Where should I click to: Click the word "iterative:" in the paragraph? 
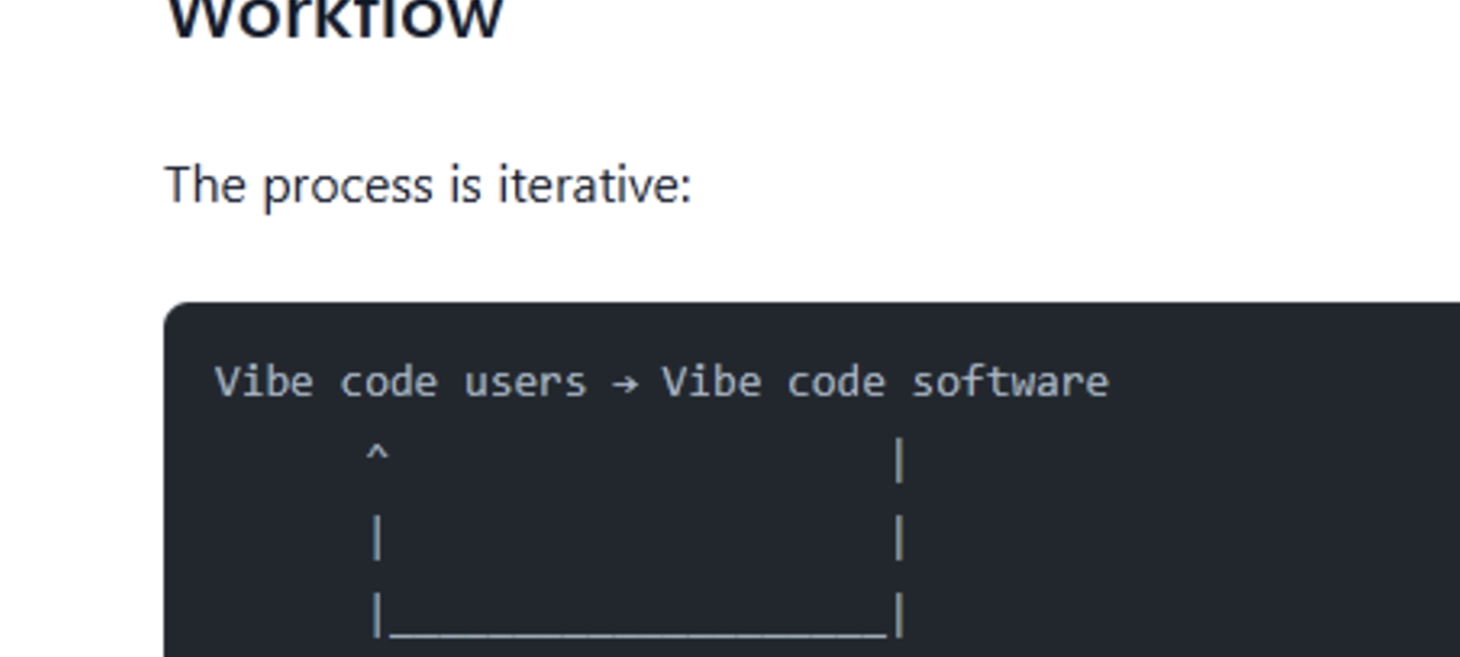tap(594, 185)
